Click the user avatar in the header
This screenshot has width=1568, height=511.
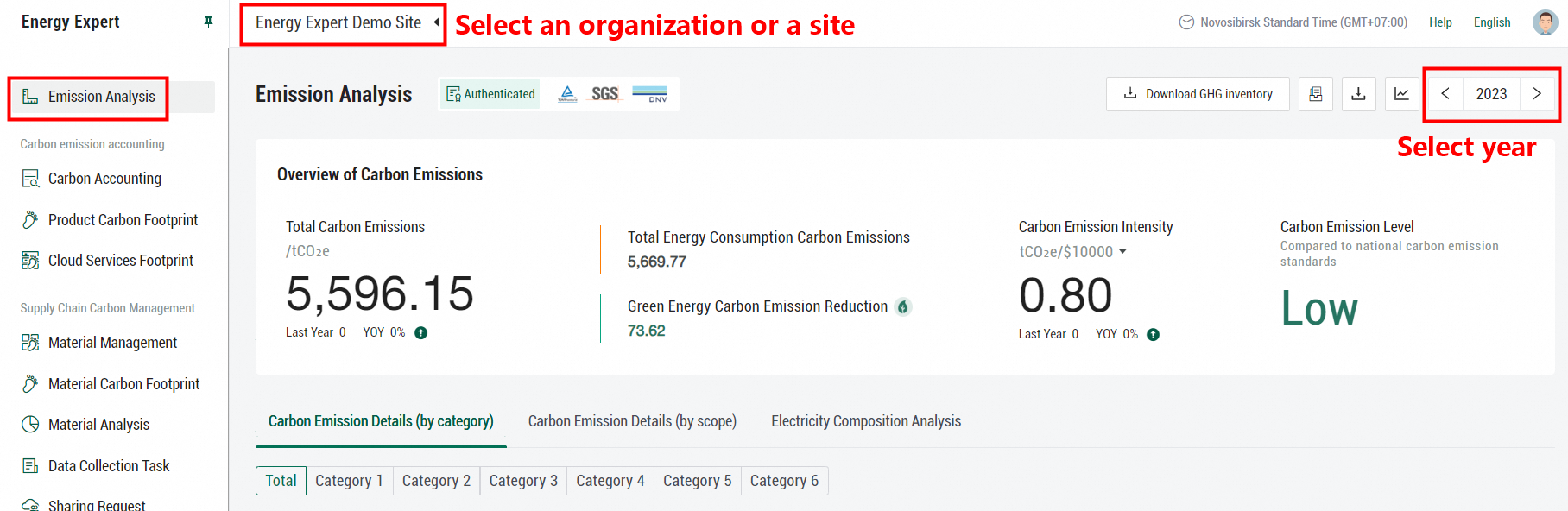[x=1545, y=22]
